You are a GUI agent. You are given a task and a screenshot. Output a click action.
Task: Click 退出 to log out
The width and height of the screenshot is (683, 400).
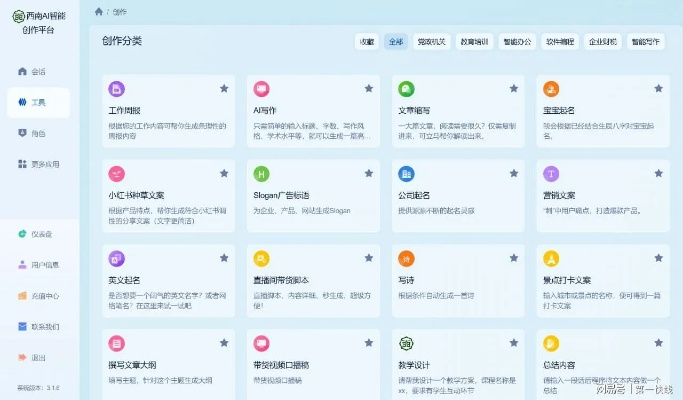(32, 357)
